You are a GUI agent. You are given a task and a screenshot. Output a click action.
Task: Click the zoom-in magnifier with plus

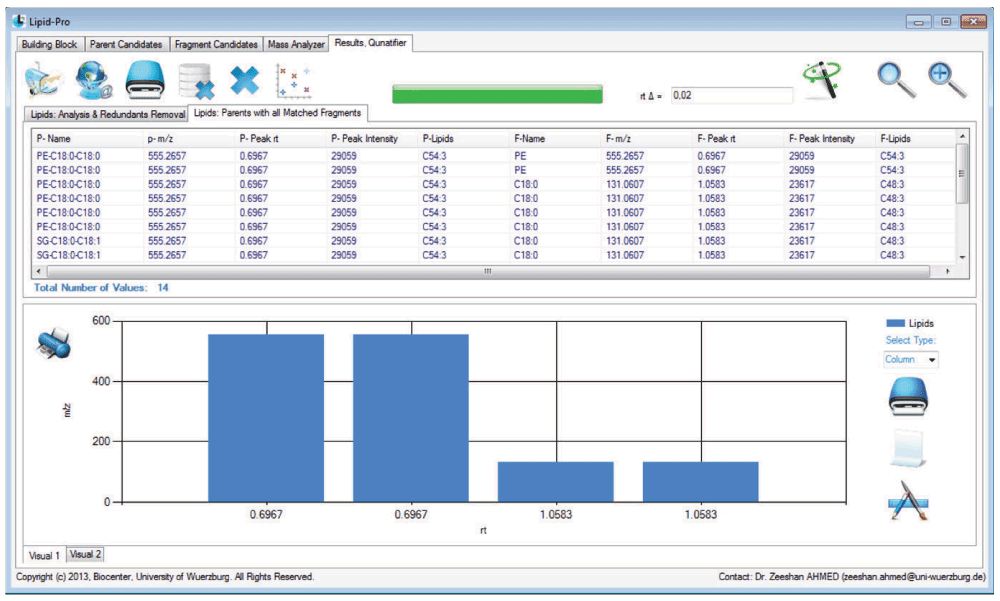click(x=947, y=80)
